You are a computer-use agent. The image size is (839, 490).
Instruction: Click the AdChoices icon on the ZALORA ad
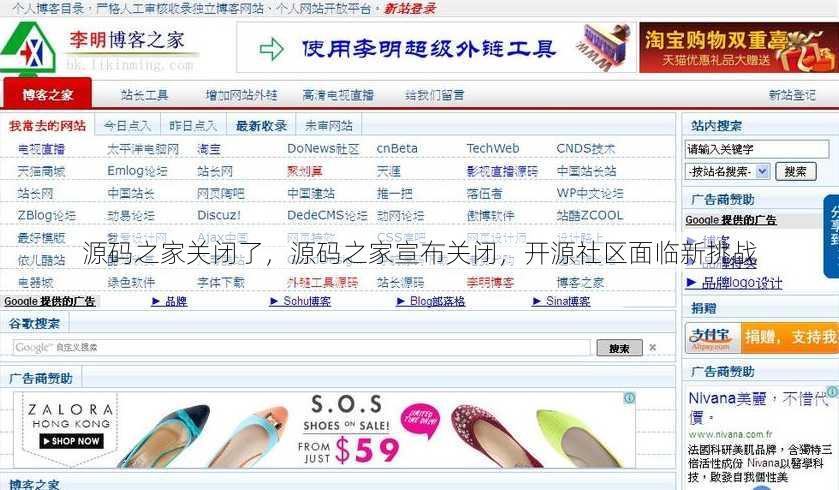tap(630, 397)
